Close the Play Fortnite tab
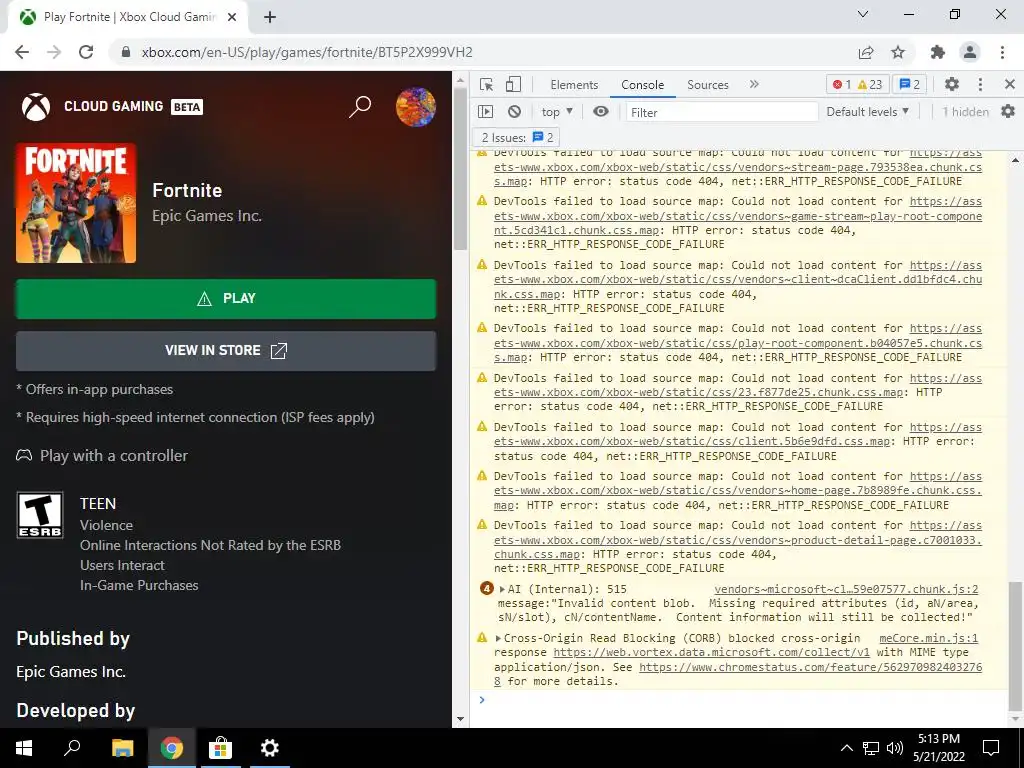 (x=232, y=18)
